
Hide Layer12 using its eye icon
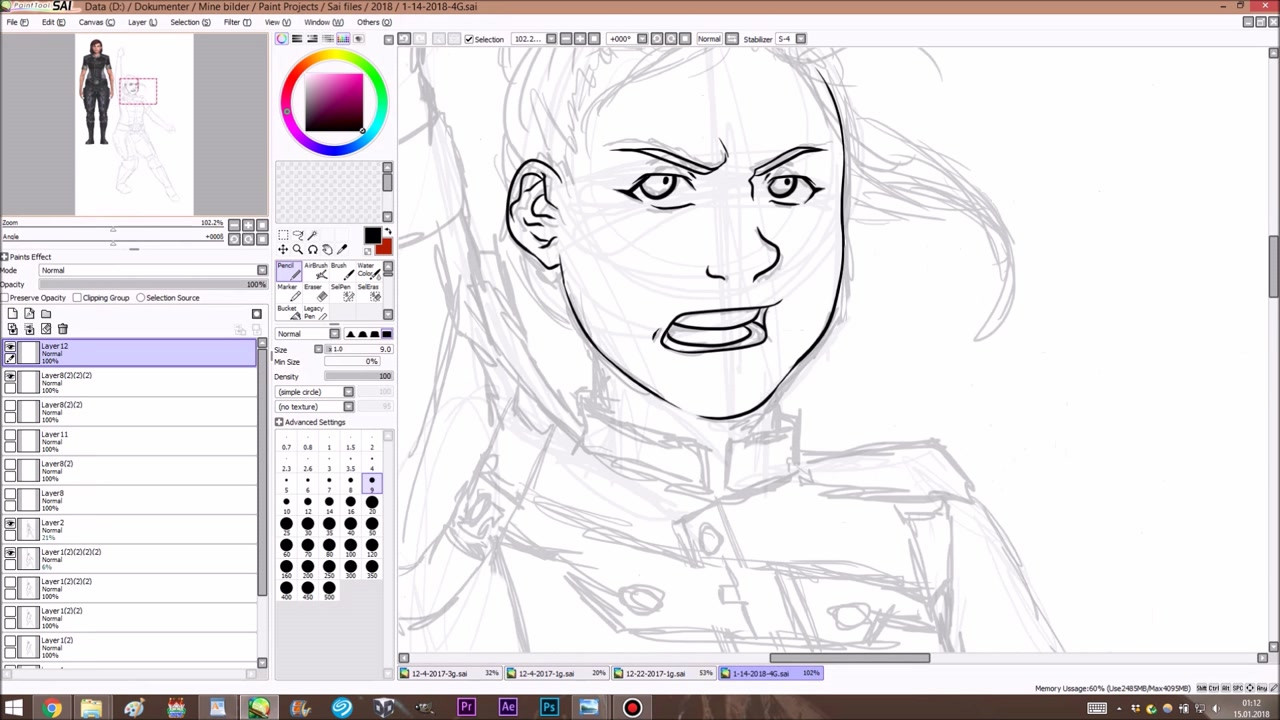coord(10,347)
